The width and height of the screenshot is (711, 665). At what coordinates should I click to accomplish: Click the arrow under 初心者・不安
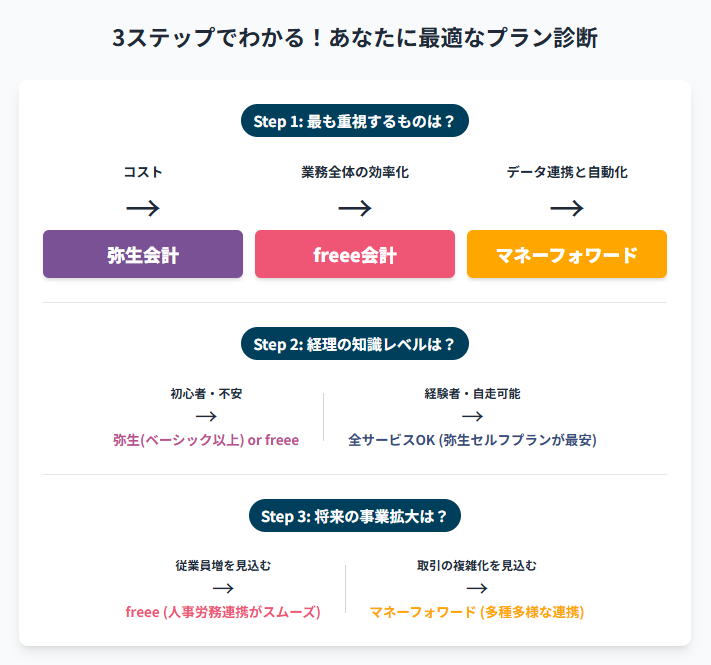(206, 416)
